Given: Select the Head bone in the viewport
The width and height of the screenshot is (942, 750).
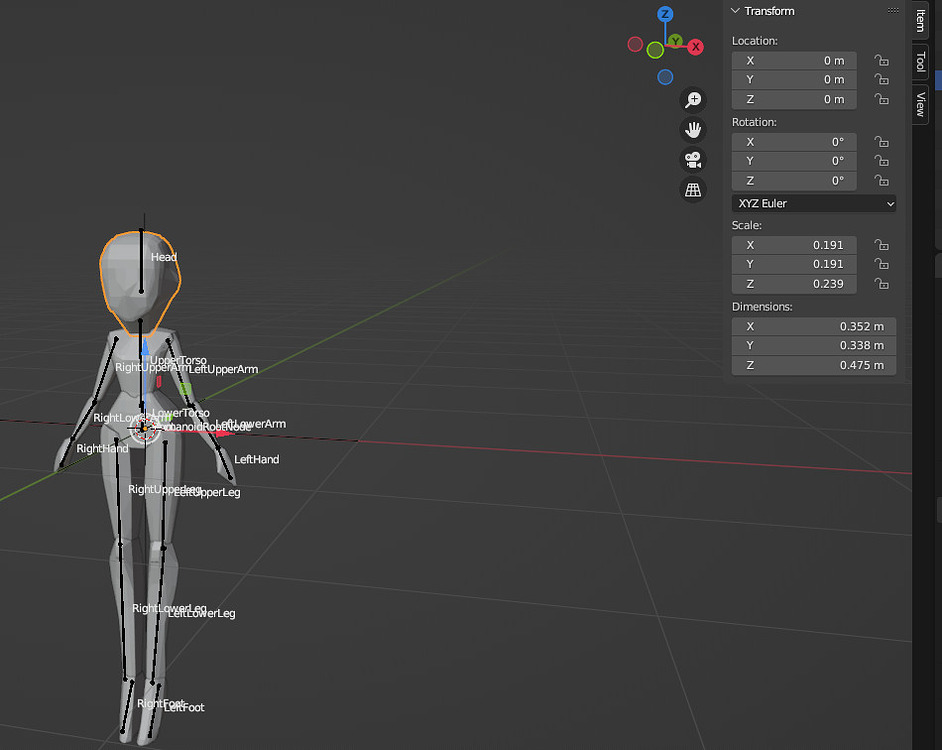Looking at the screenshot, I should (163, 257).
